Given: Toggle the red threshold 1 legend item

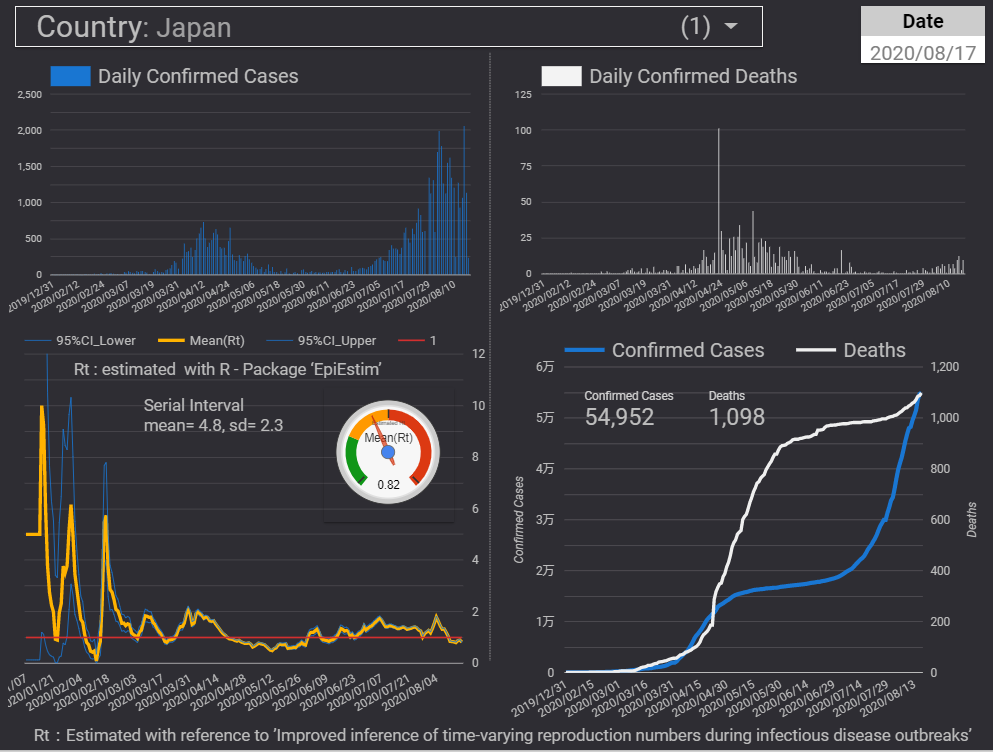Looking at the screenshot, I should [x=420, y=341].
